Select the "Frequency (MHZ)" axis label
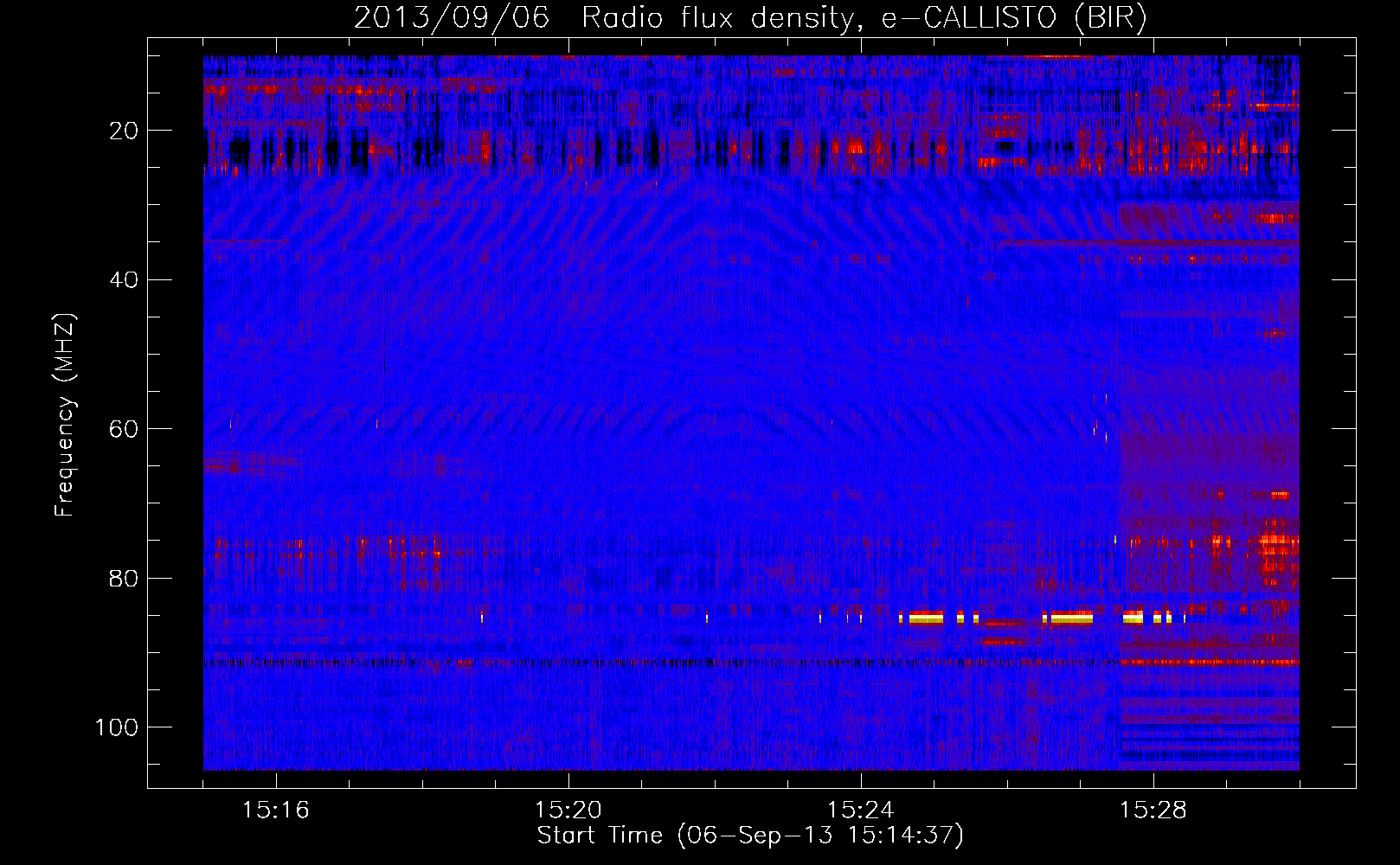Viewport: 1400px width, 865px height. [66, 415]
